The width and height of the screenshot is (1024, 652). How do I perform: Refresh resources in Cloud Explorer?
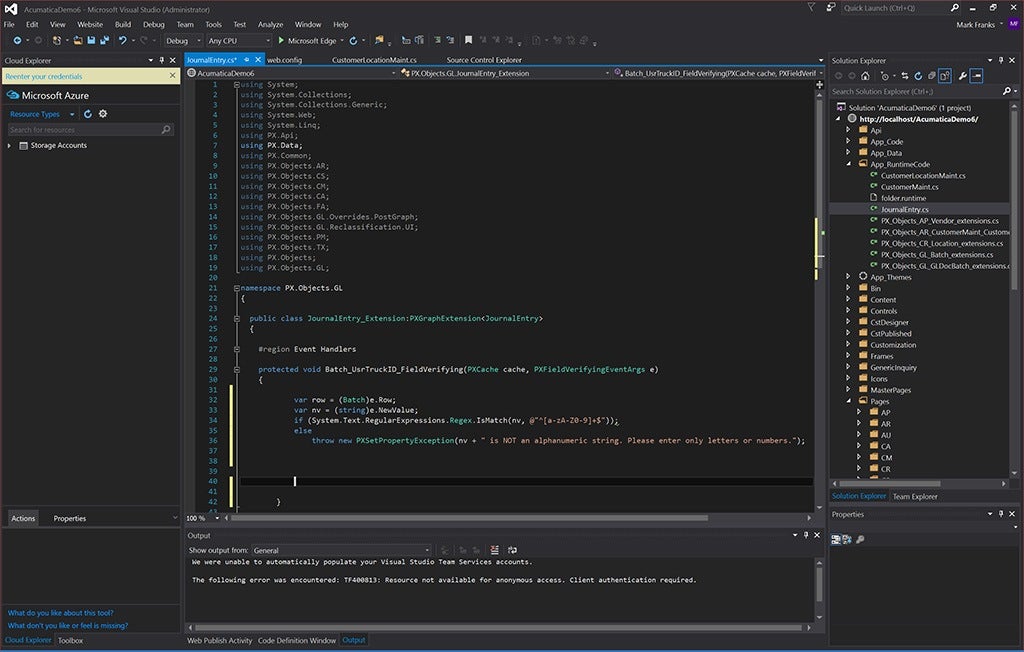(x=88, y=114)
